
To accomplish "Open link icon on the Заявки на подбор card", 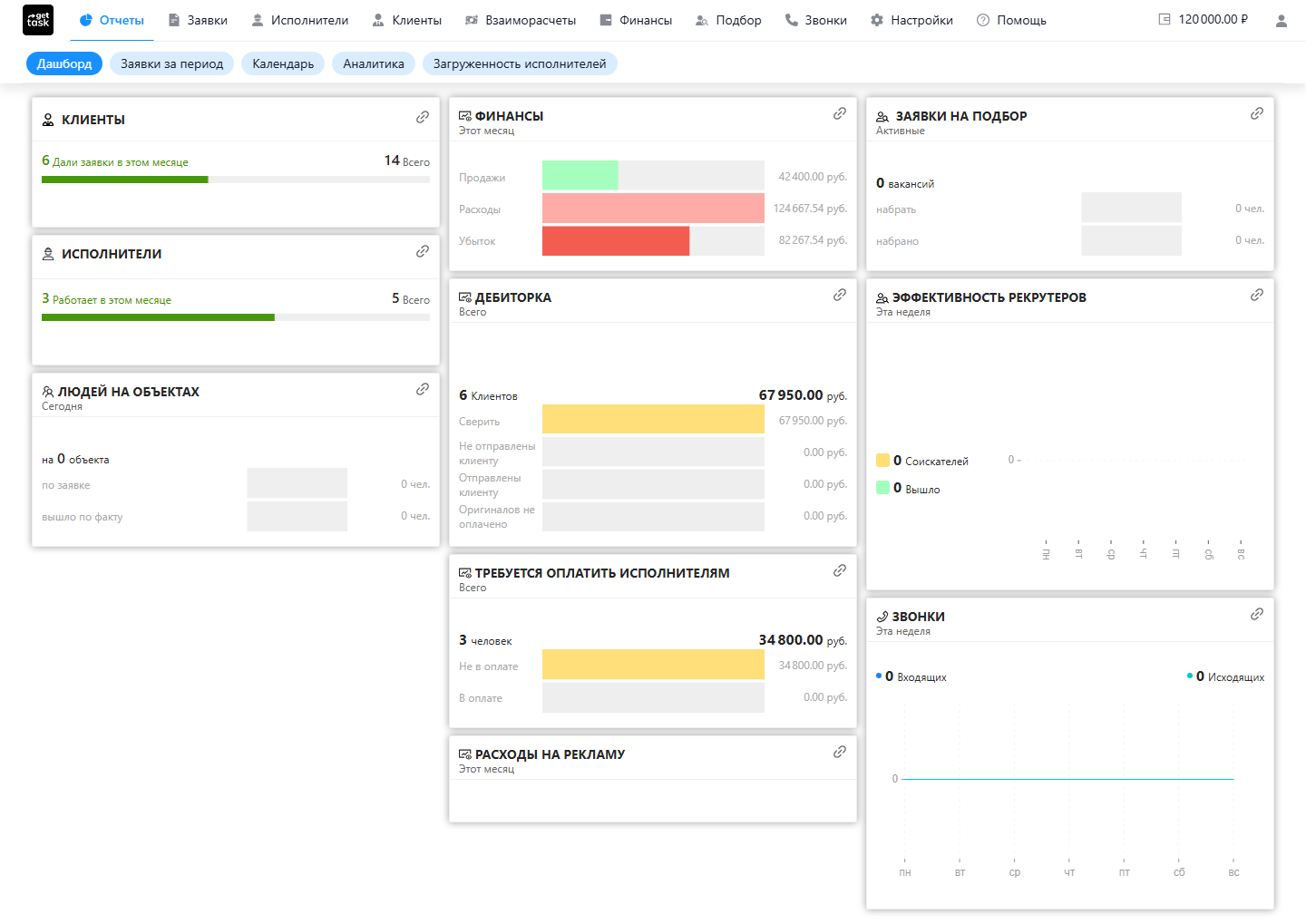I will (x=1257, y=113).
